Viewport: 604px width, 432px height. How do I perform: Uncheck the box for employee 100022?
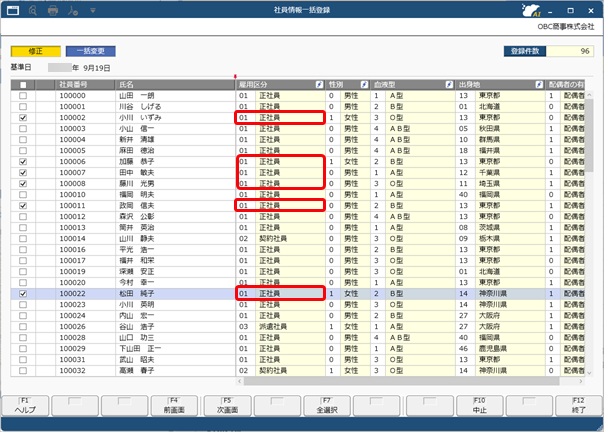[x=23, y=294]
